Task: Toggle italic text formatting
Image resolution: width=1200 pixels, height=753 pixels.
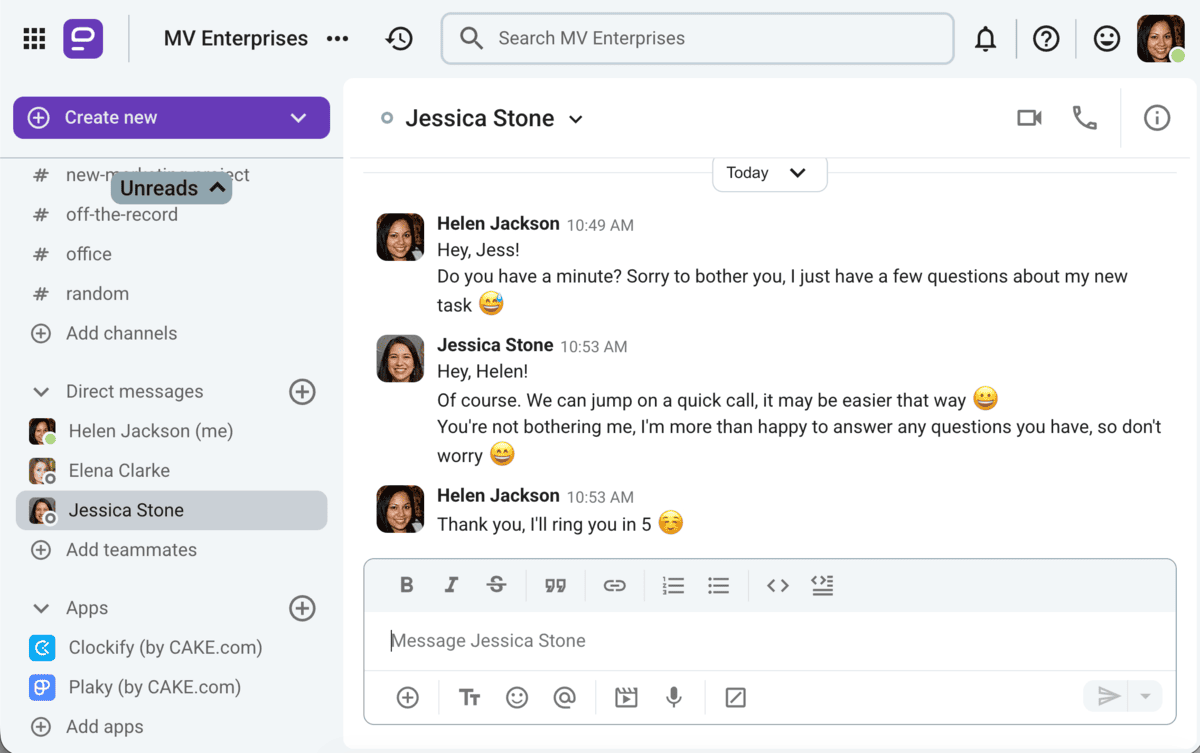Action: coord(451,586)
